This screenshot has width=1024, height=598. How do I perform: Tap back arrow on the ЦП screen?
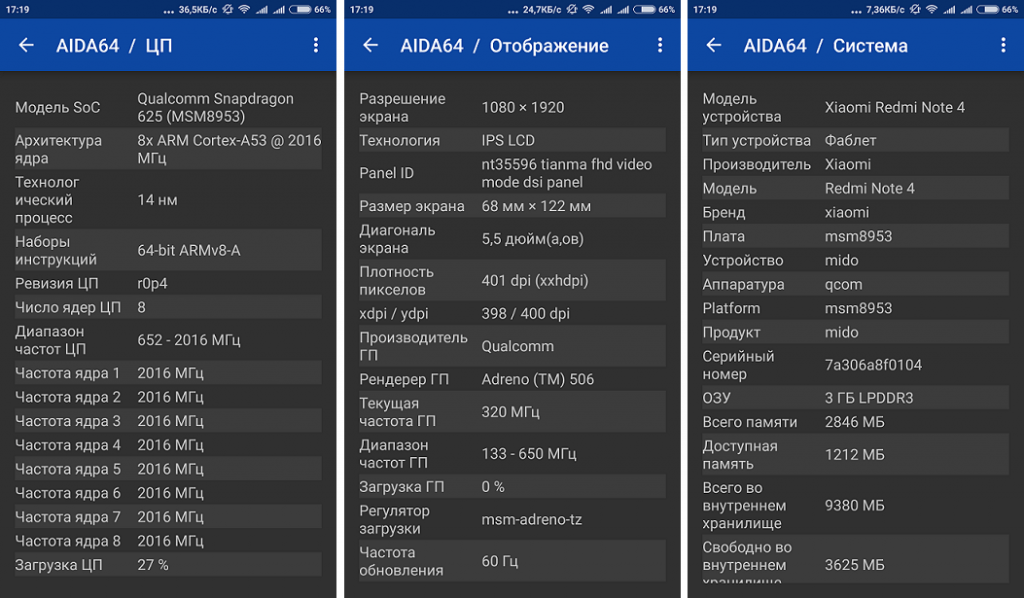click(26, 45)
